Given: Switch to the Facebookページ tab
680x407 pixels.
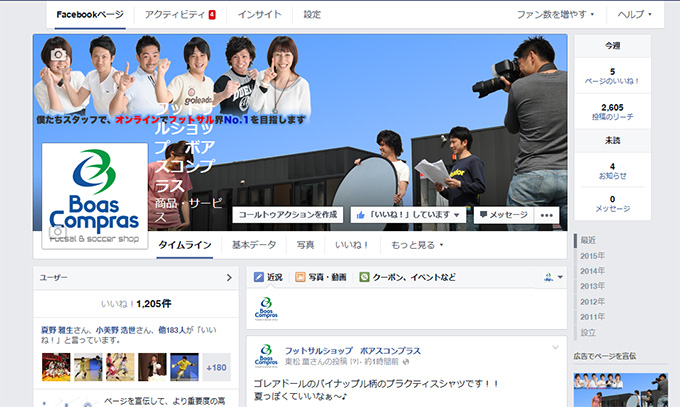Looking at the screenshot, I should click(90, 15).
